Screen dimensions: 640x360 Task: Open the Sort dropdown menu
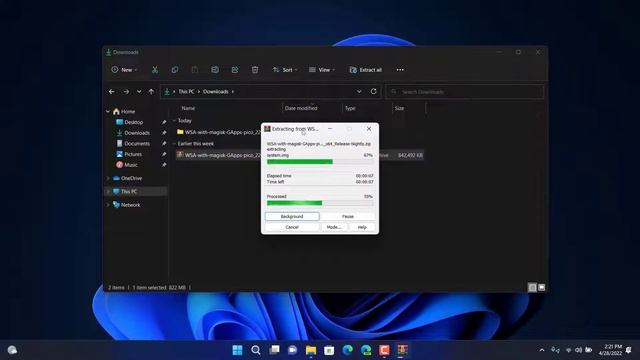(285, 70)
